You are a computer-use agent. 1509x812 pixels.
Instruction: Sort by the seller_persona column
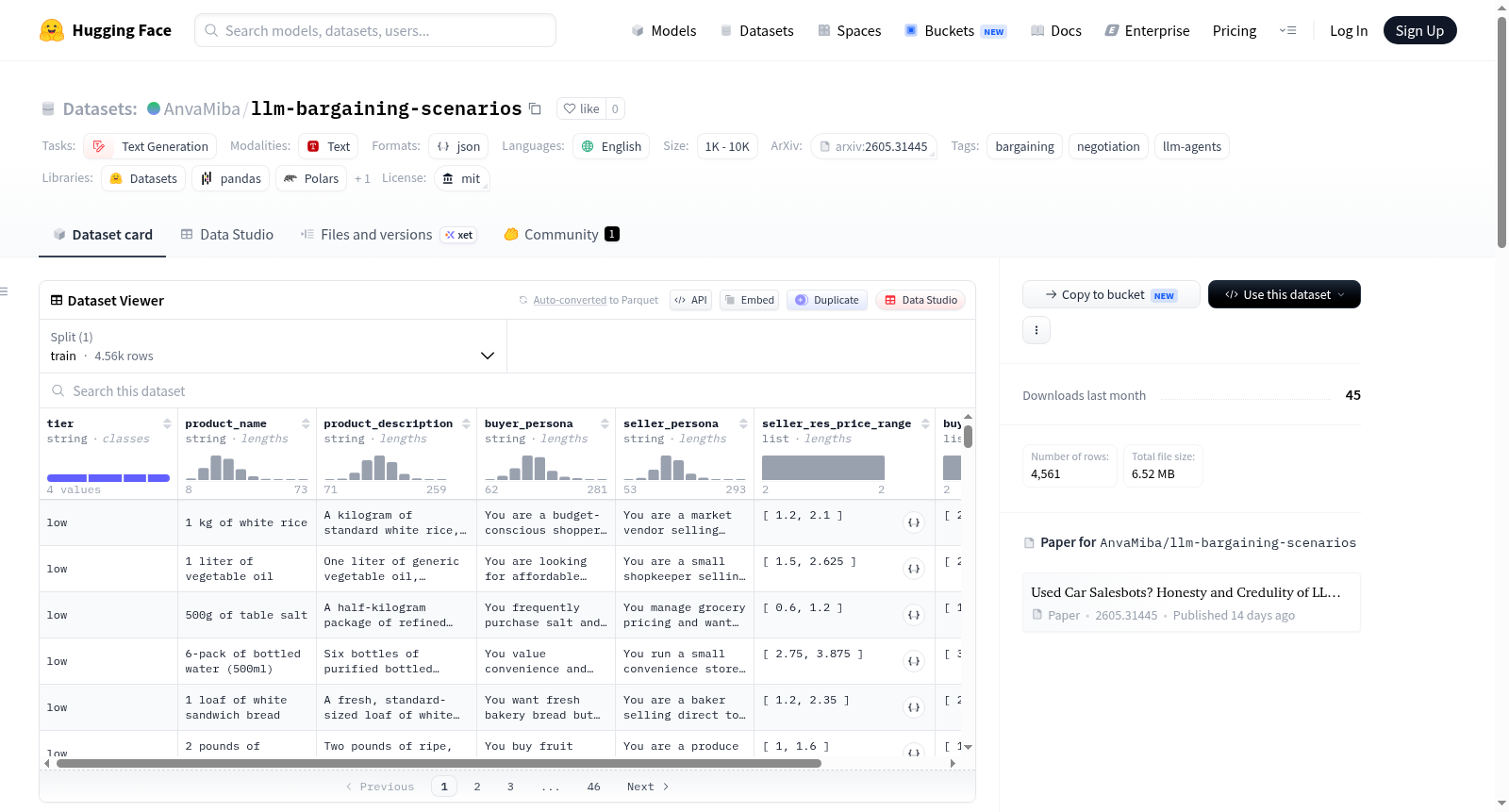click(x=743, y=423)
